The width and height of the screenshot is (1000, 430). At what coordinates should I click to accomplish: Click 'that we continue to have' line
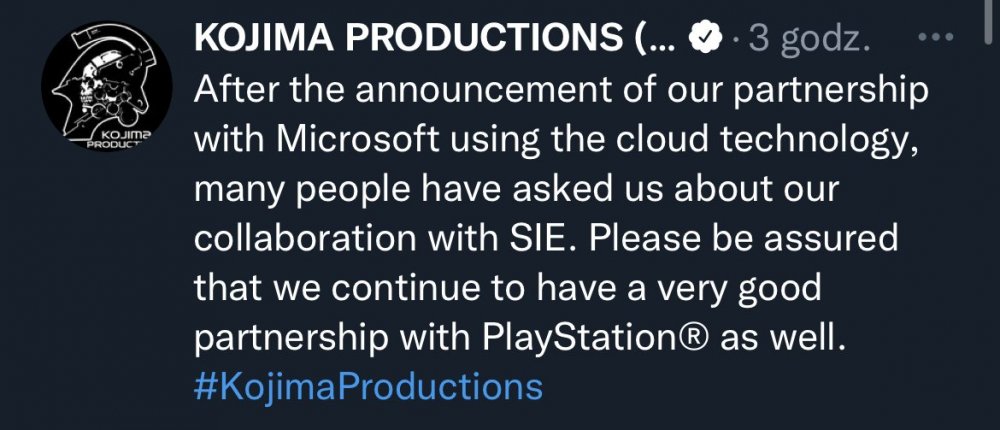click(x=398, y=289)
